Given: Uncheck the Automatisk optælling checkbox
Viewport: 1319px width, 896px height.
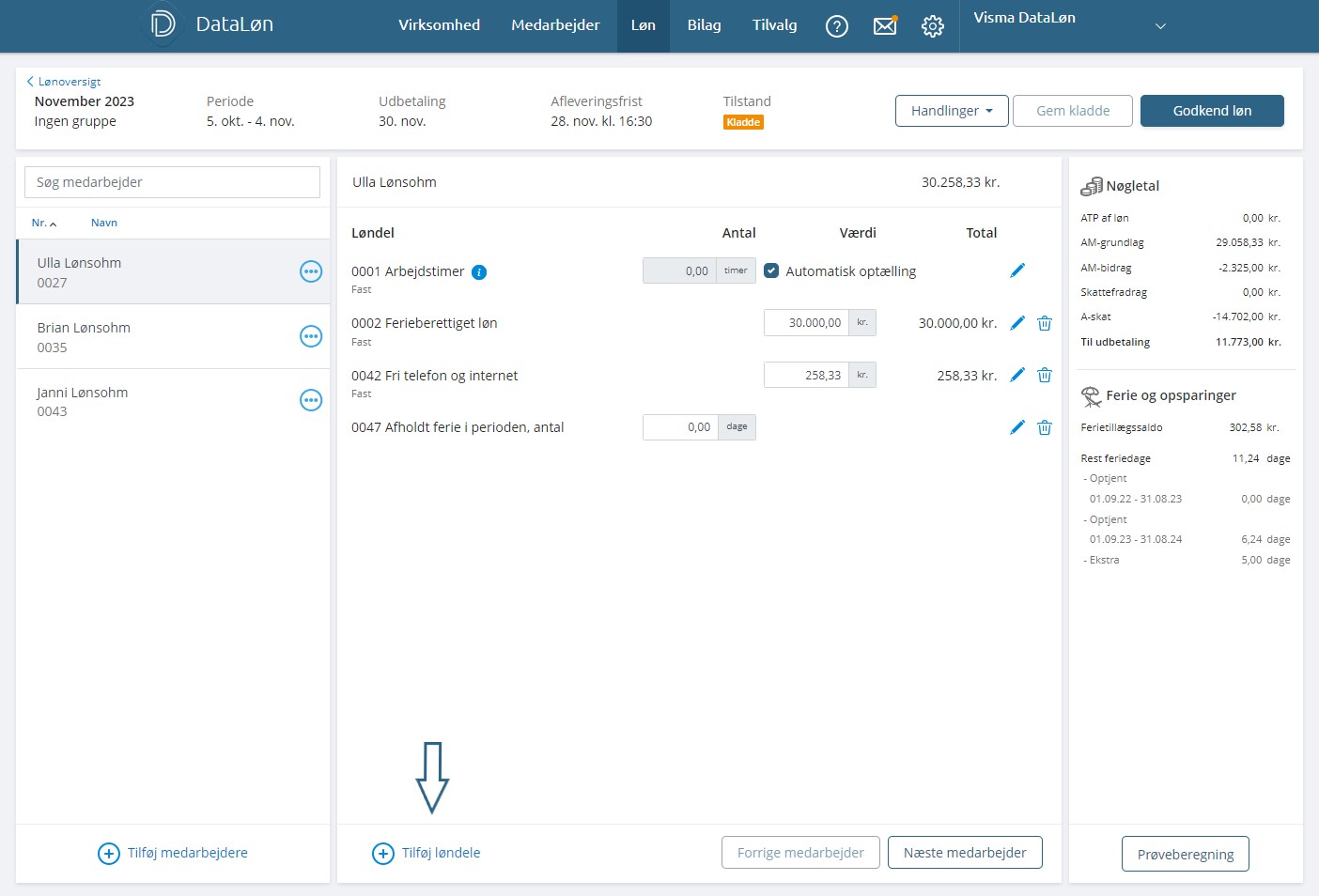Looking at the screenshot, I should 771,270.
